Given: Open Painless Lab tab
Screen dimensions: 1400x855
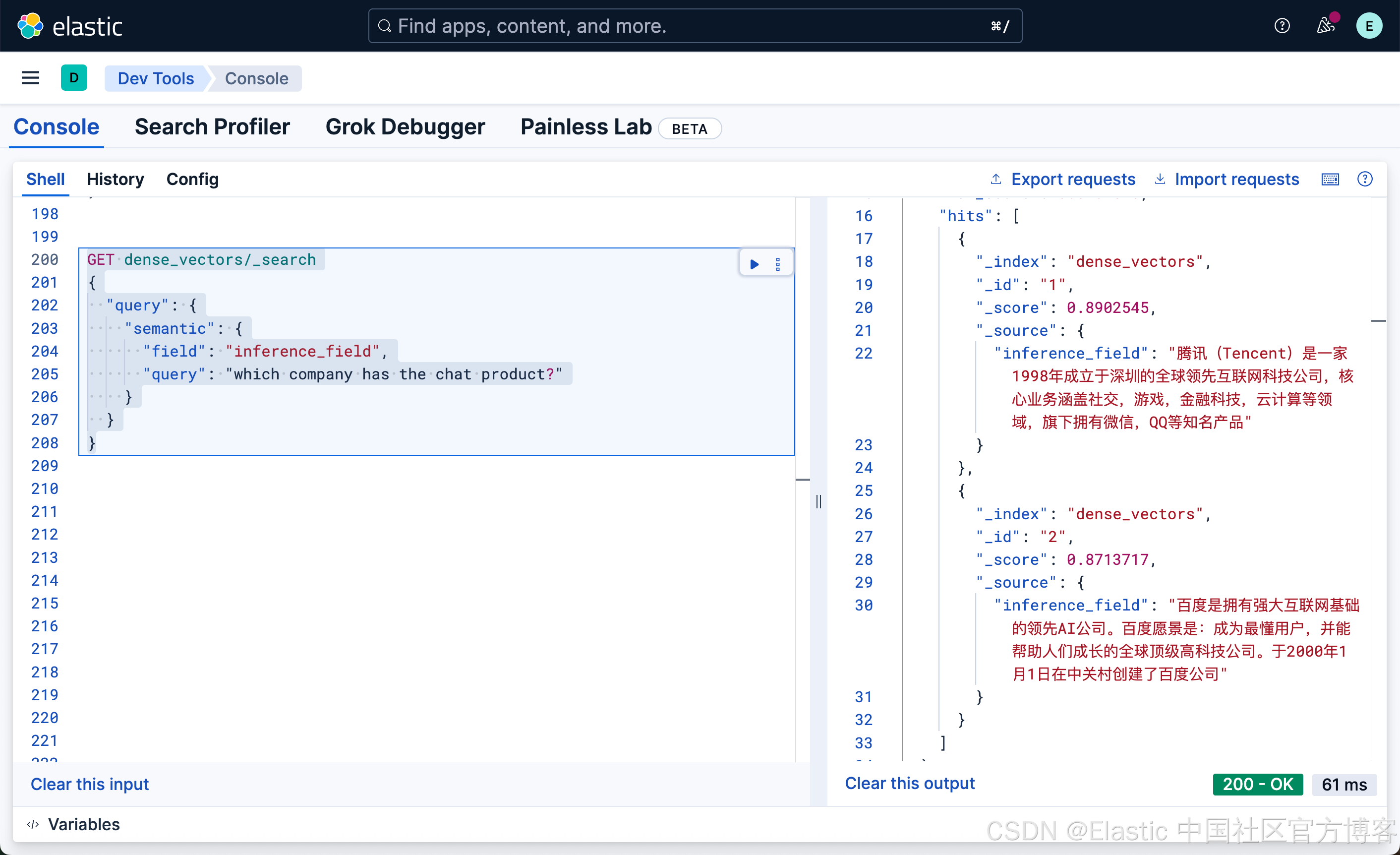Looking at the screenshot, I should point(586,127).
